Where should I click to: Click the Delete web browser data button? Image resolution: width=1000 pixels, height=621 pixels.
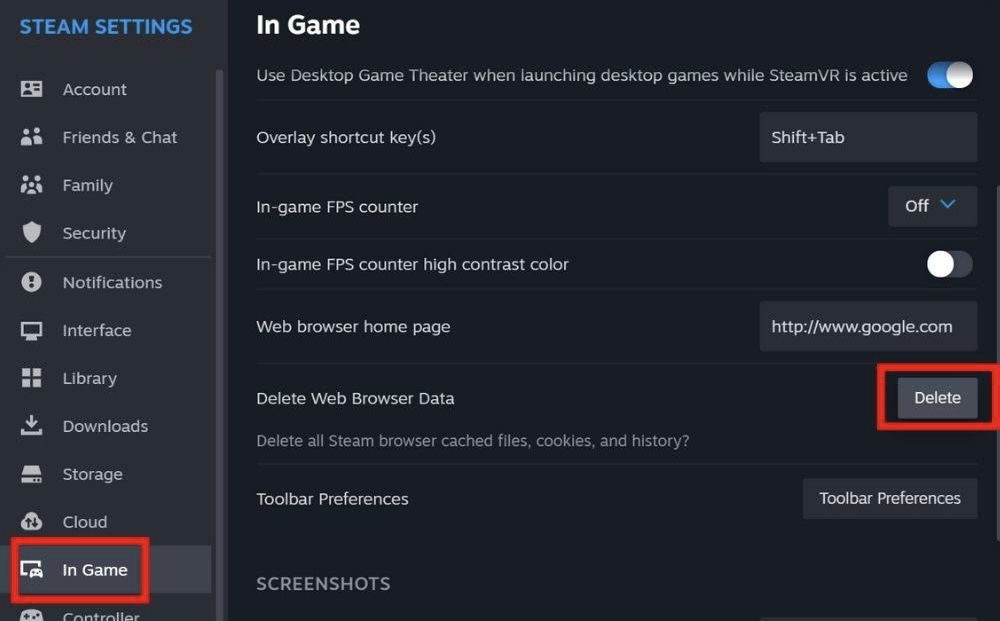click(937, 397)
